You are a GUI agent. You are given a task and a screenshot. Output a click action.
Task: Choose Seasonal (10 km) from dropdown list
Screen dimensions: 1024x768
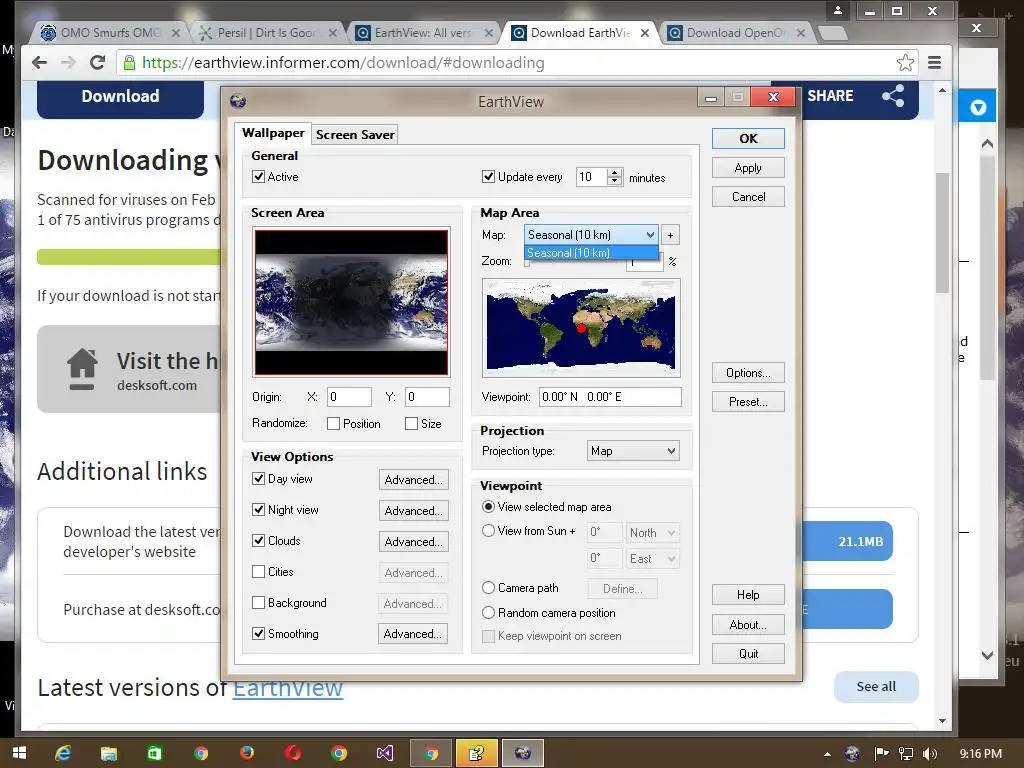(591, 253)
